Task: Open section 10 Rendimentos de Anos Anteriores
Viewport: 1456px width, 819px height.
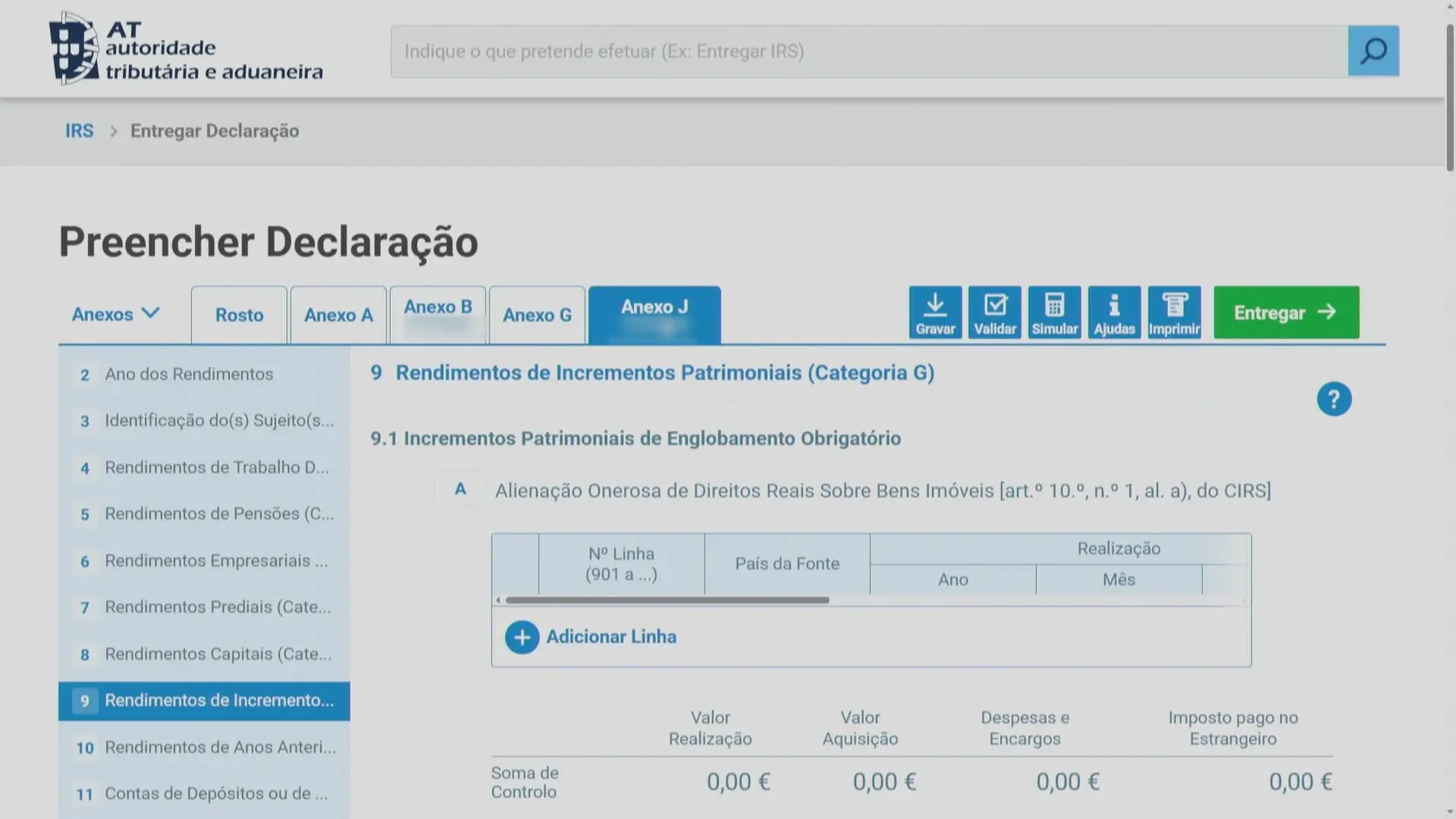Action: tap(204, 748)
